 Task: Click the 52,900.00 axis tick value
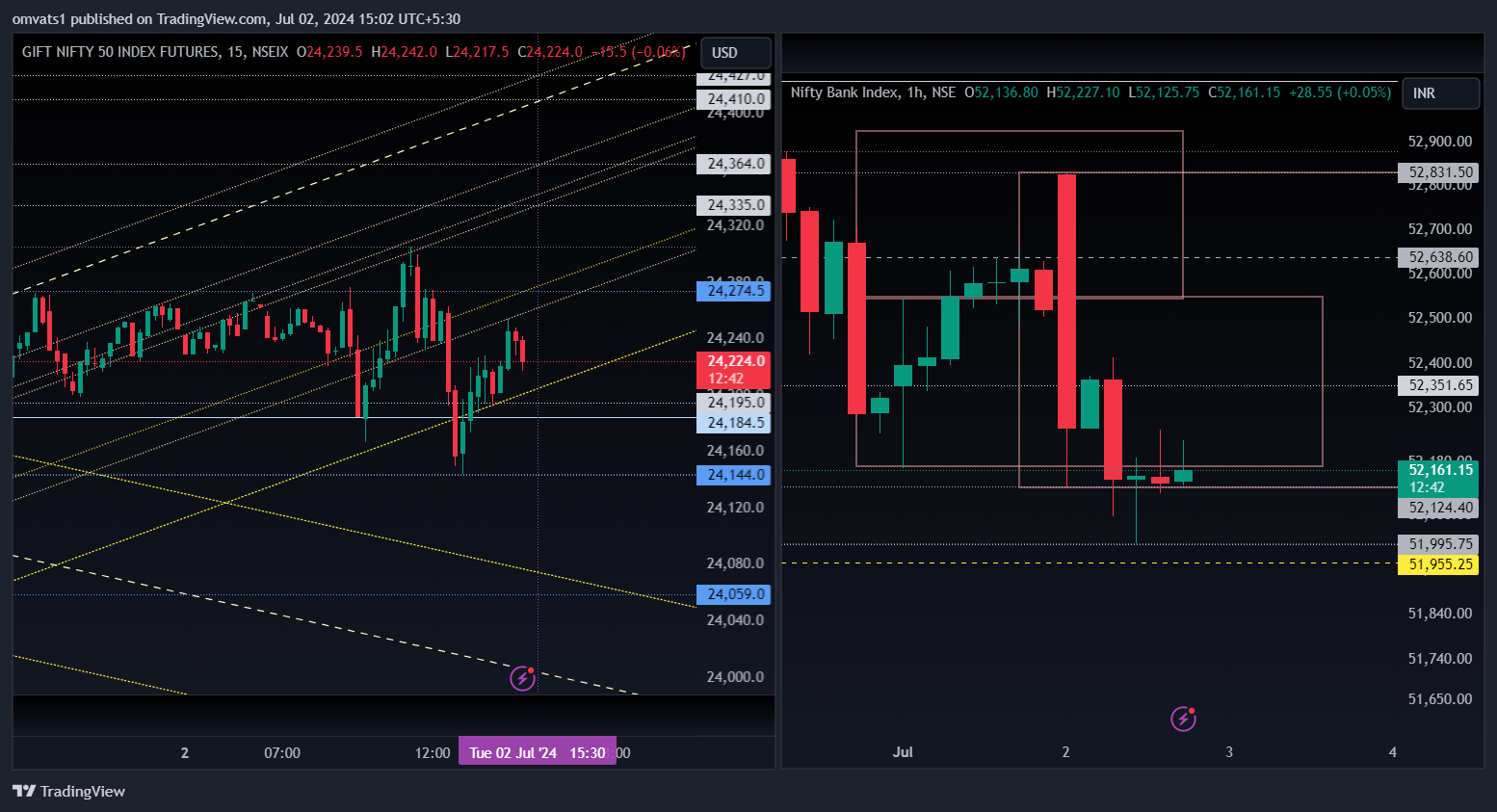click(x=1440, y=142)
